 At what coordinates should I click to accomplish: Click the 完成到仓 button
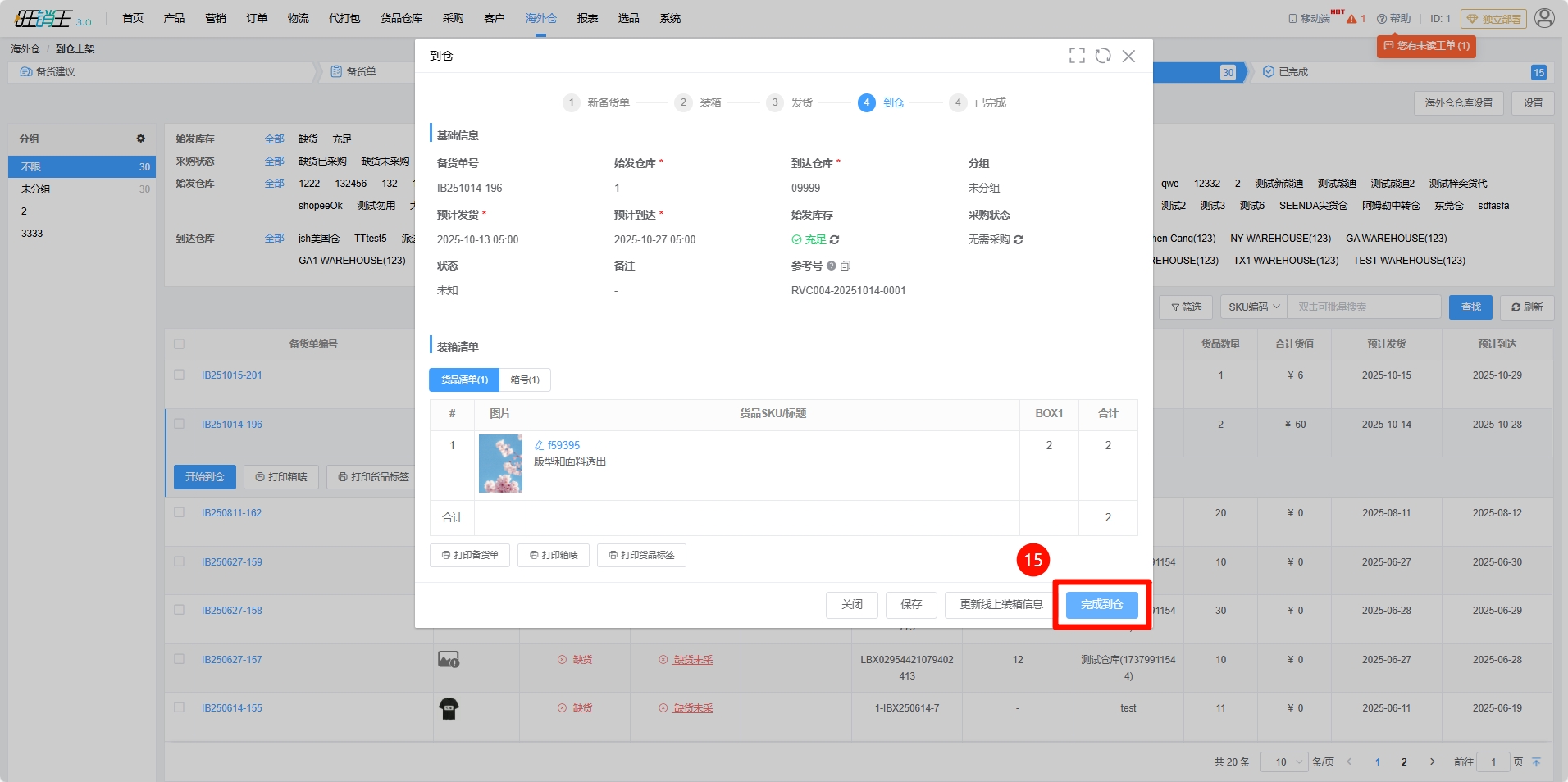coord(1101,605)
